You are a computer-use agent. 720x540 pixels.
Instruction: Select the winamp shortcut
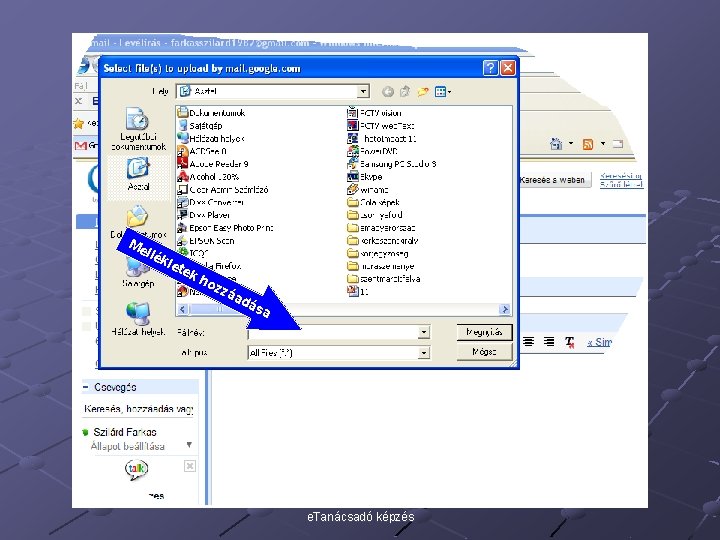[x=368, y=190]
